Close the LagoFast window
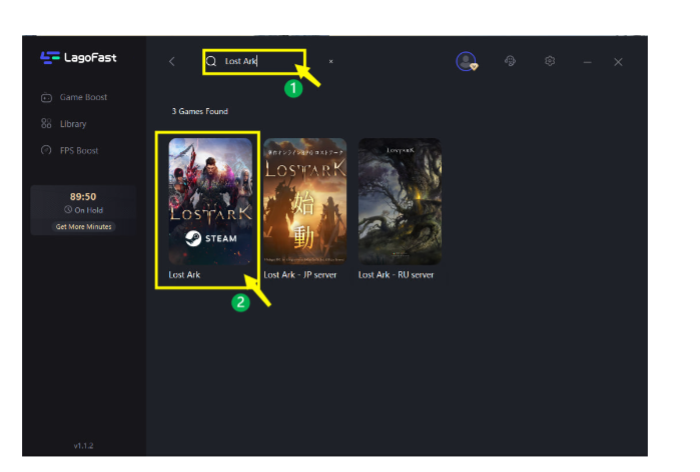Image resolution: width=700 pixels, height=472 pixels. pyautogui.click(x=618, y=62)
